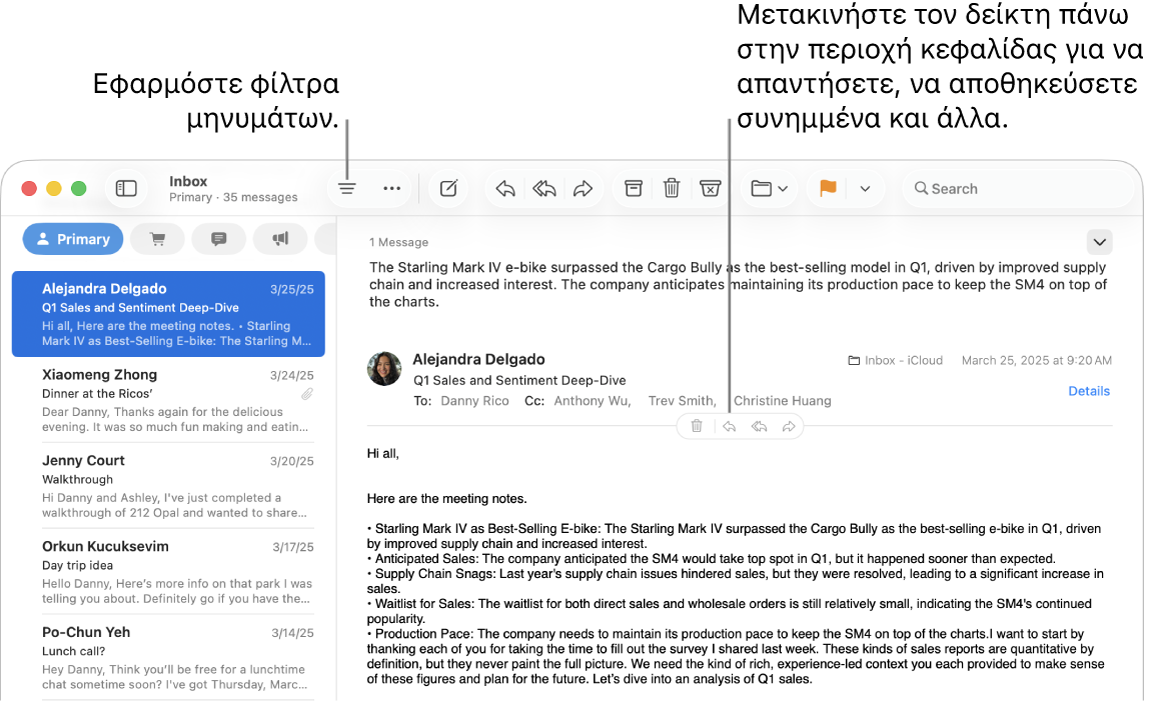The image size is (1152, 702).
Task: Open the message list filter options
Action: pos(346,188)
